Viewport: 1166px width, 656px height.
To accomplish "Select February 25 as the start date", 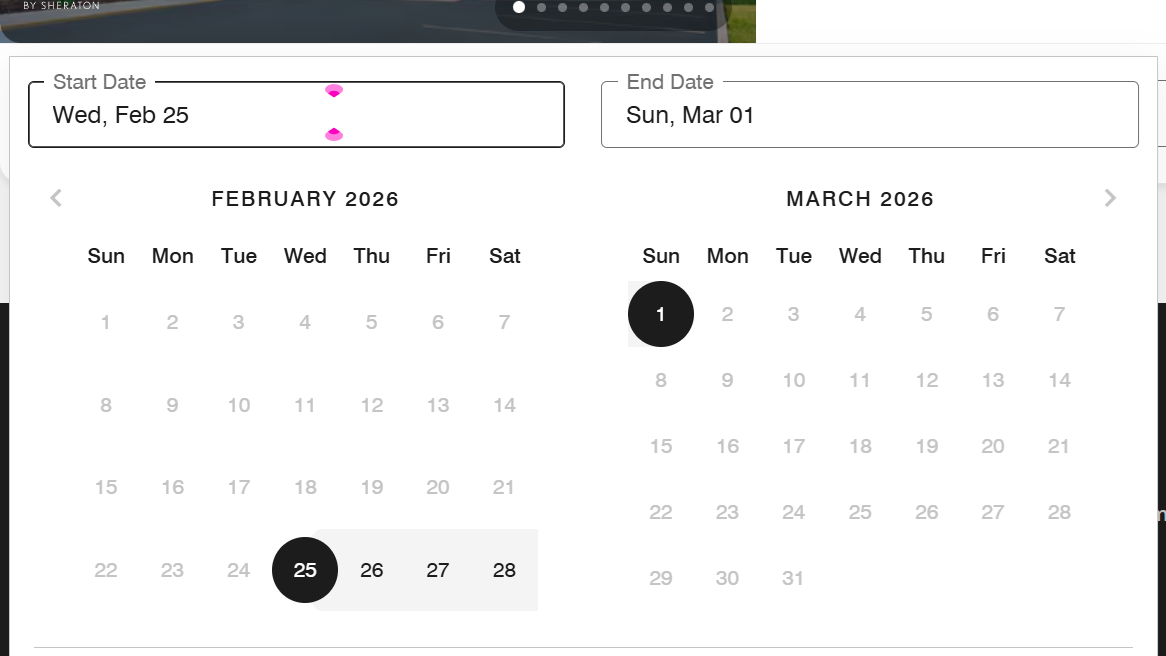I will click(x=305, y=570).
